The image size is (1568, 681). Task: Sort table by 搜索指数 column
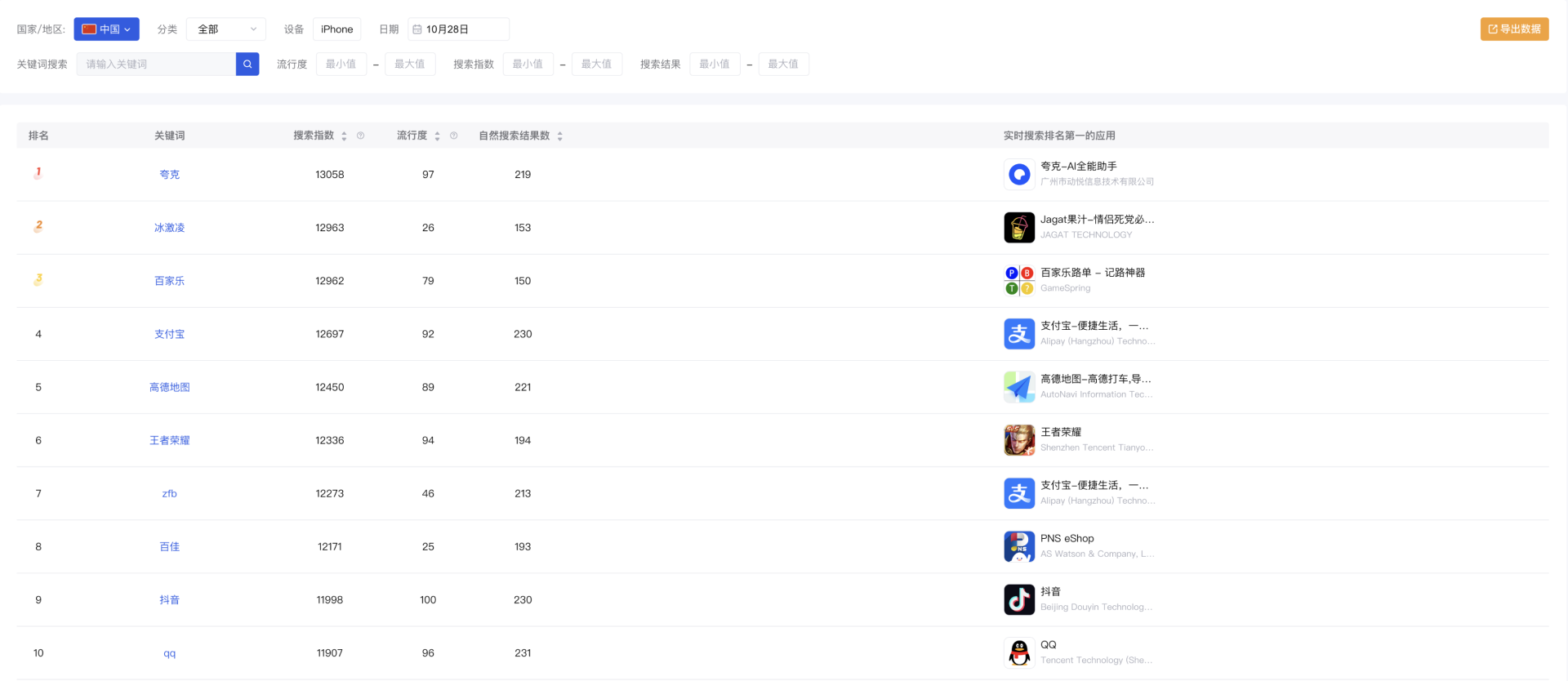(344, 136)
